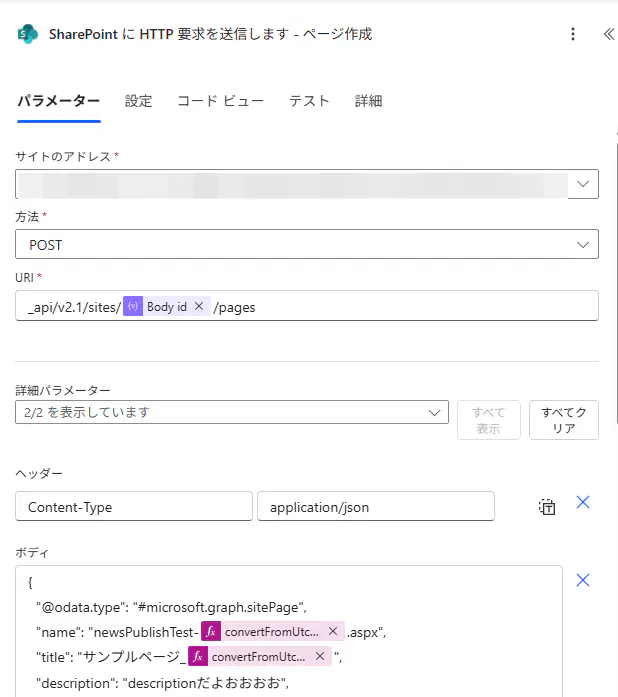Click the convertFromUtc expression in title line
Image resolution: width=618 pixels, height=697 pixels.
[x=258, y=657]
